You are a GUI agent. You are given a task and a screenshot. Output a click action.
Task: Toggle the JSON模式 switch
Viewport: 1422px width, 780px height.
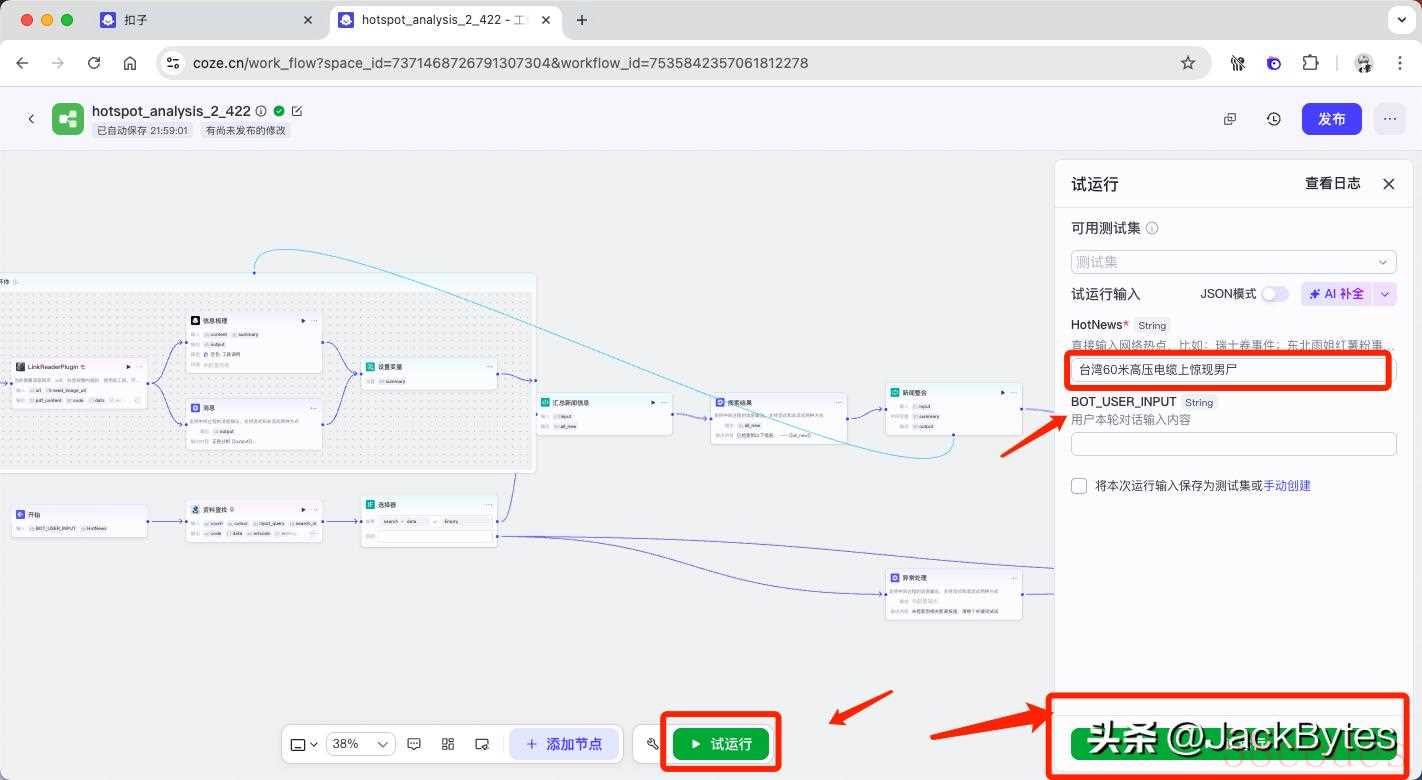[1274, 294]
